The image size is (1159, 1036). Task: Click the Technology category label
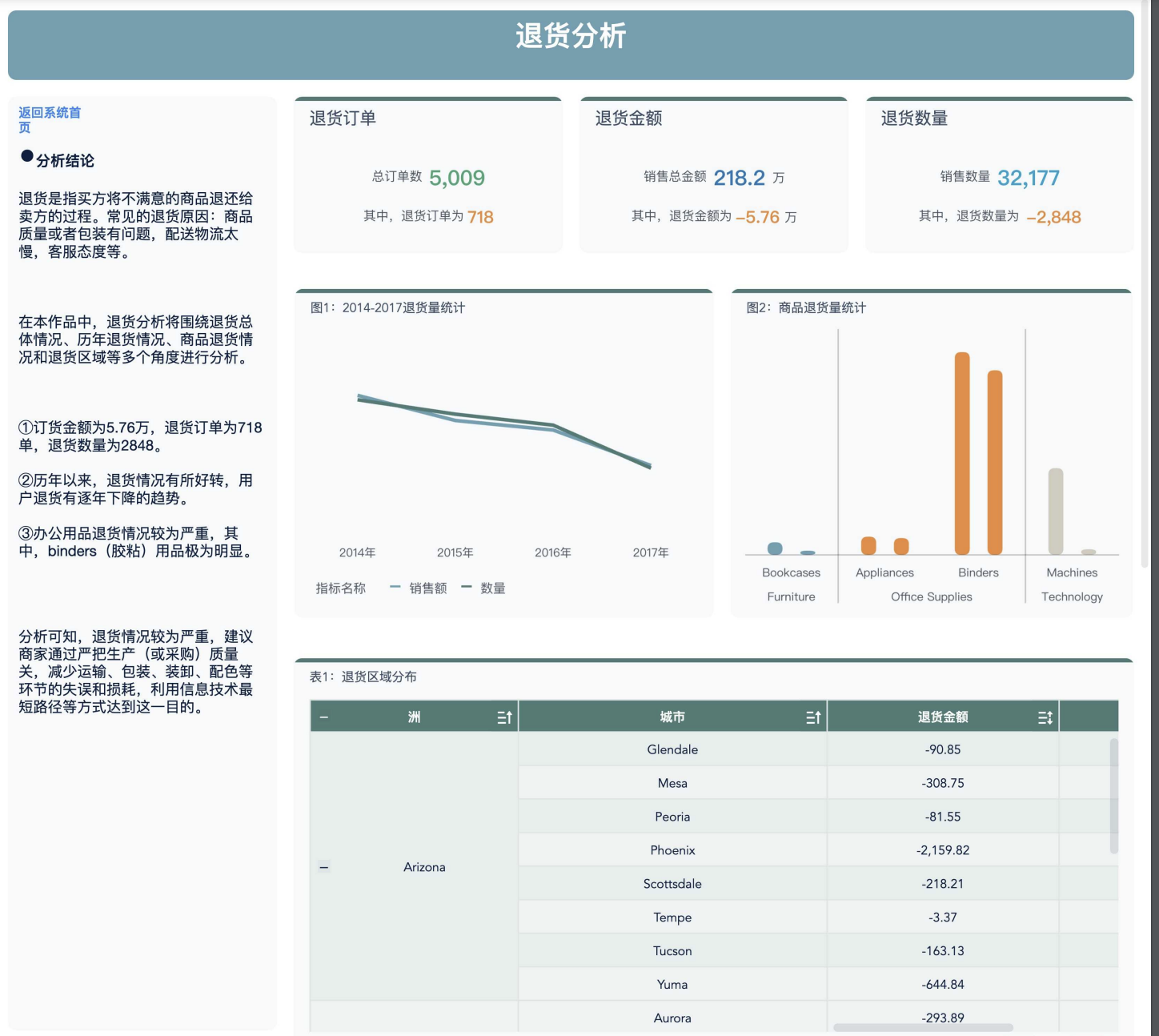pyautogui.click(x=1072, y=596)
